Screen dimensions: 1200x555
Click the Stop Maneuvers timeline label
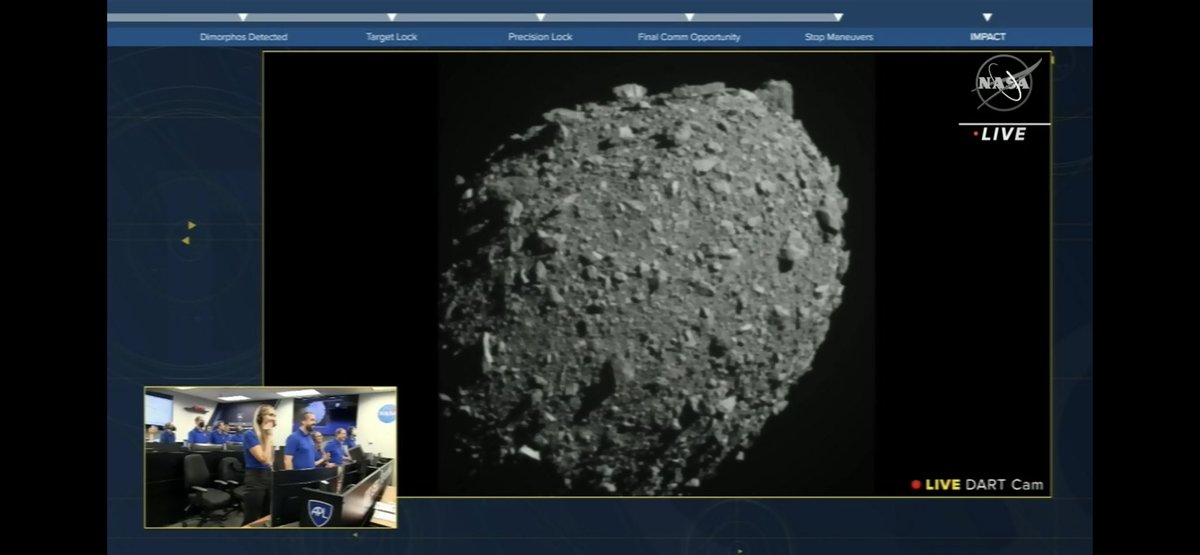point(838,37)
